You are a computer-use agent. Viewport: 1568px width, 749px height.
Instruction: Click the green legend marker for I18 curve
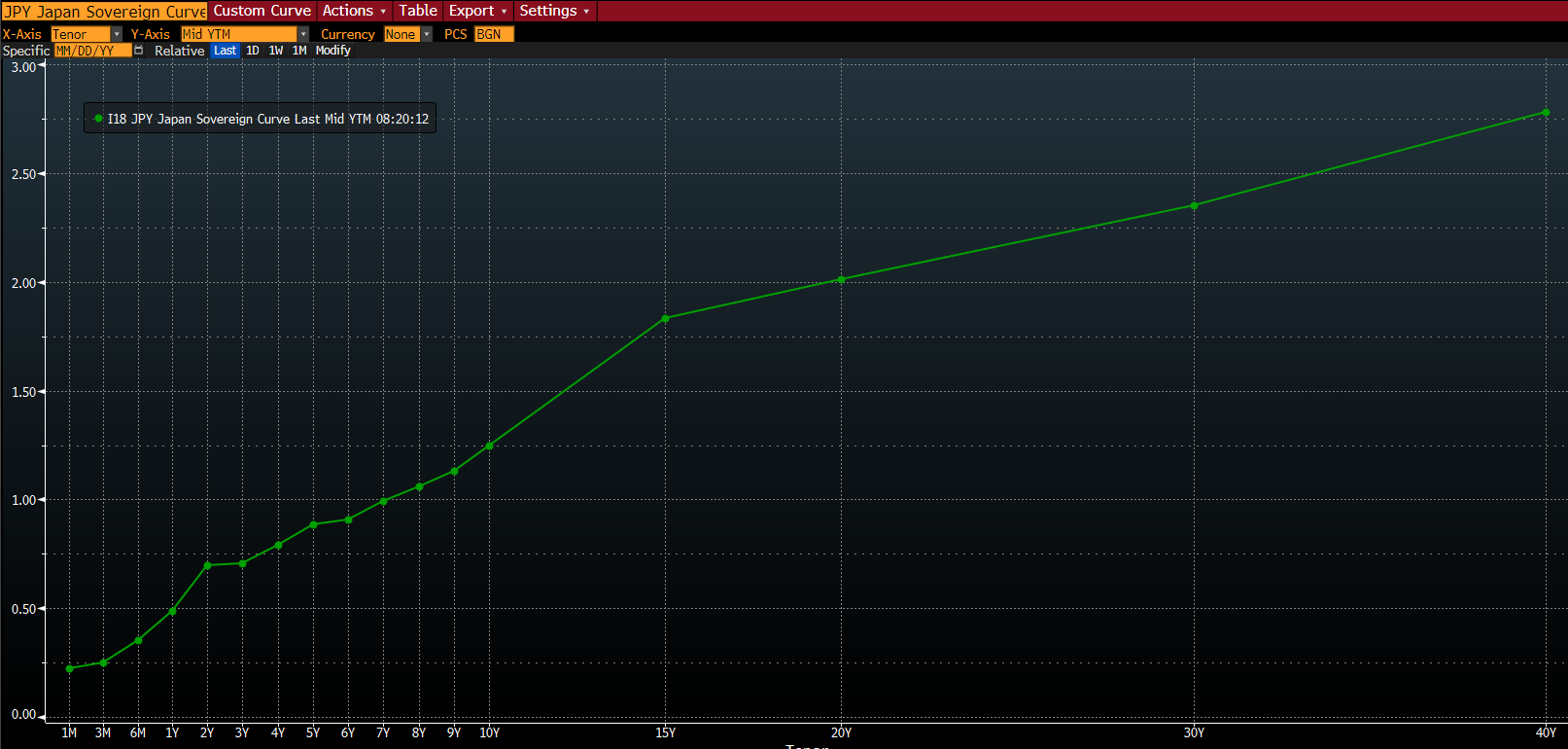[98, 119]
